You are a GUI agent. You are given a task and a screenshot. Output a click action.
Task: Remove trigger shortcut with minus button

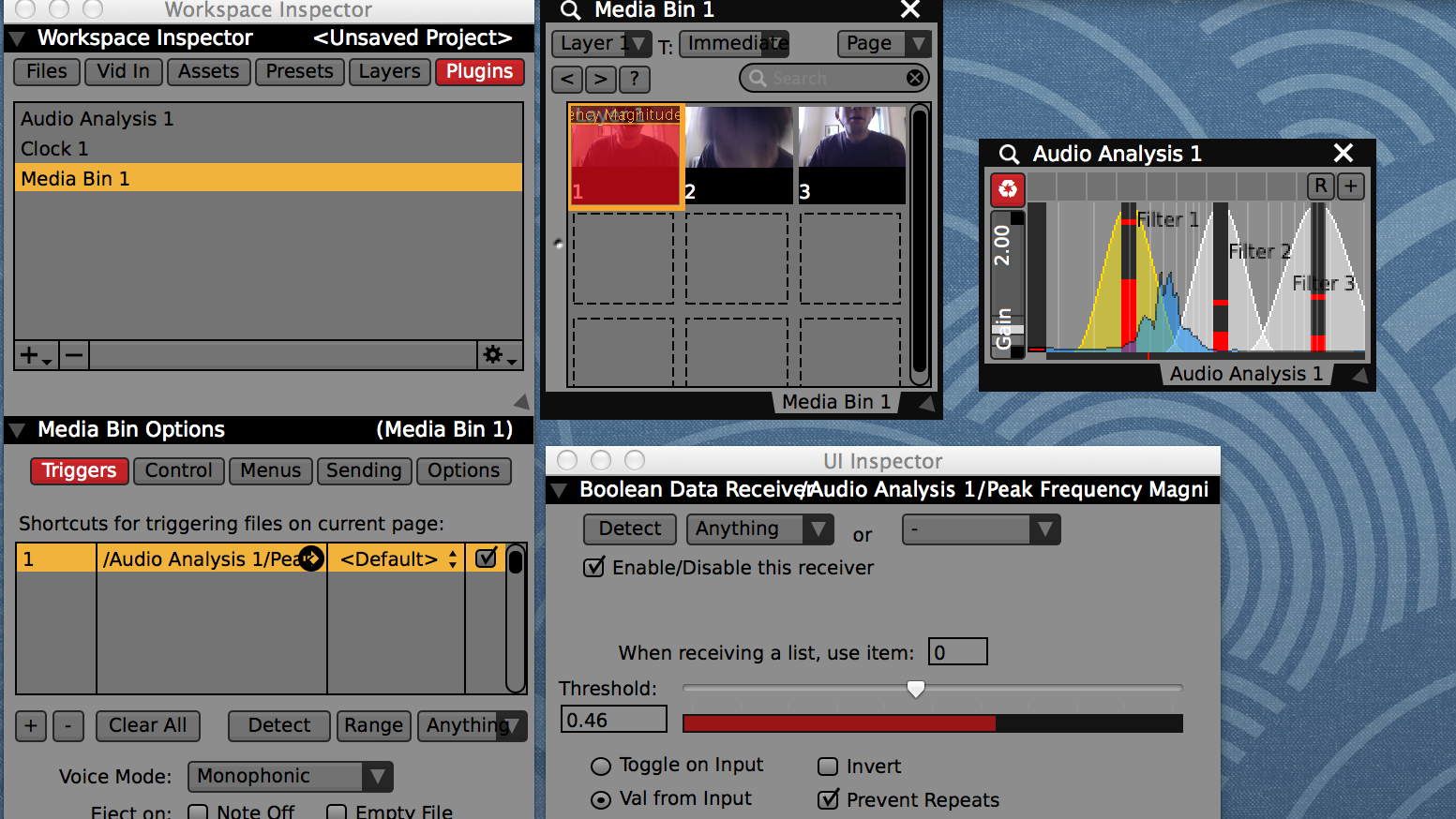(68, 725)
